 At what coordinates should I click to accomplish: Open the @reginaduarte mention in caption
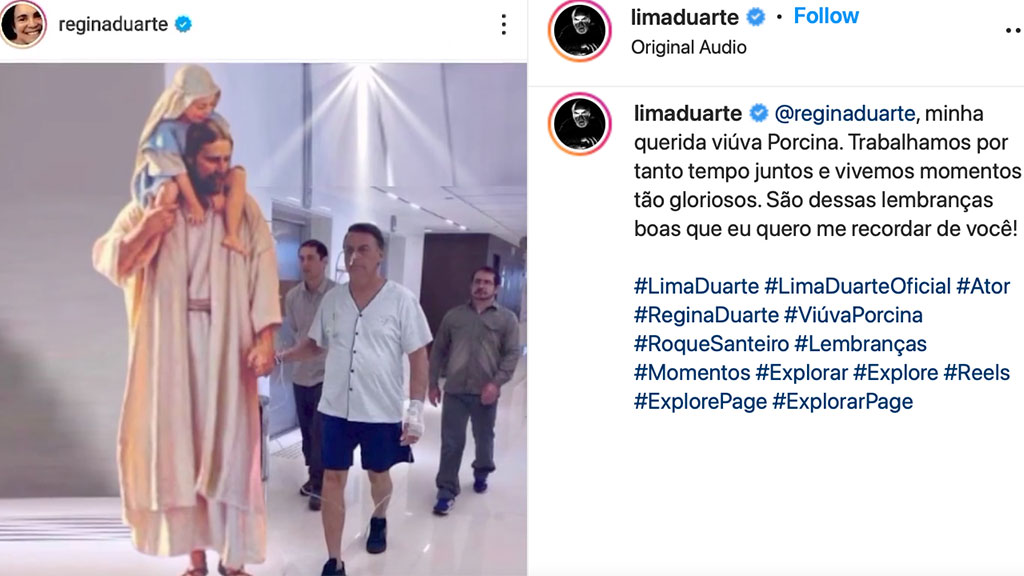[844, 114]
